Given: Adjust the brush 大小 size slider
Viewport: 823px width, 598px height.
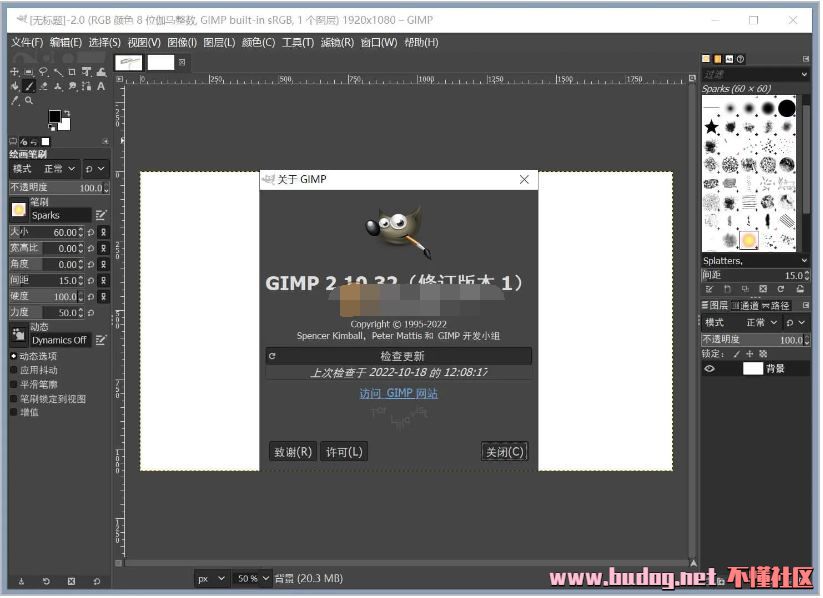Looking at the screenshot, I should point(47,232).
